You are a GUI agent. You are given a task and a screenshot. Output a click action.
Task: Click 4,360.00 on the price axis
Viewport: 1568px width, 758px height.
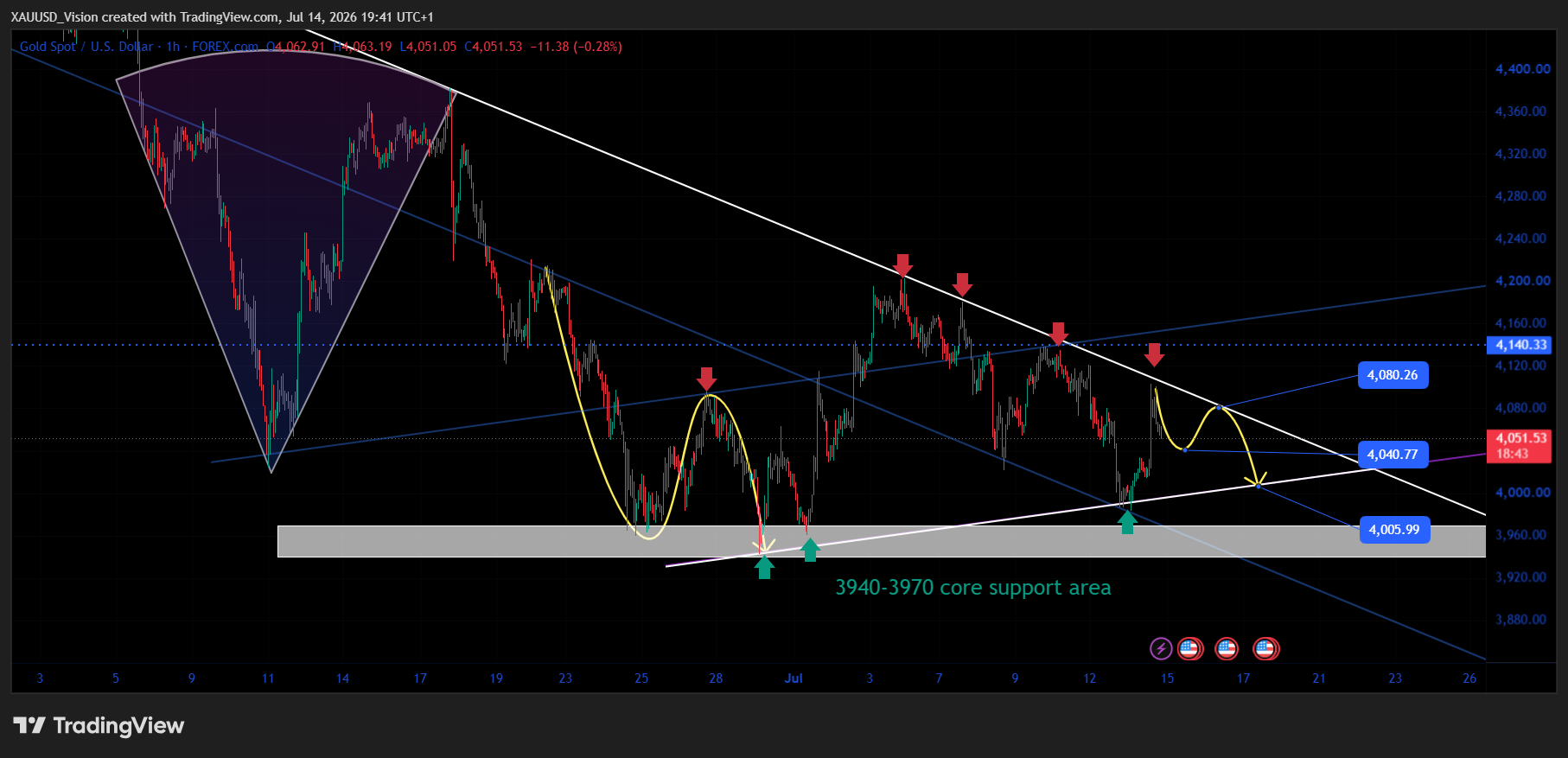click(1521, 111)
